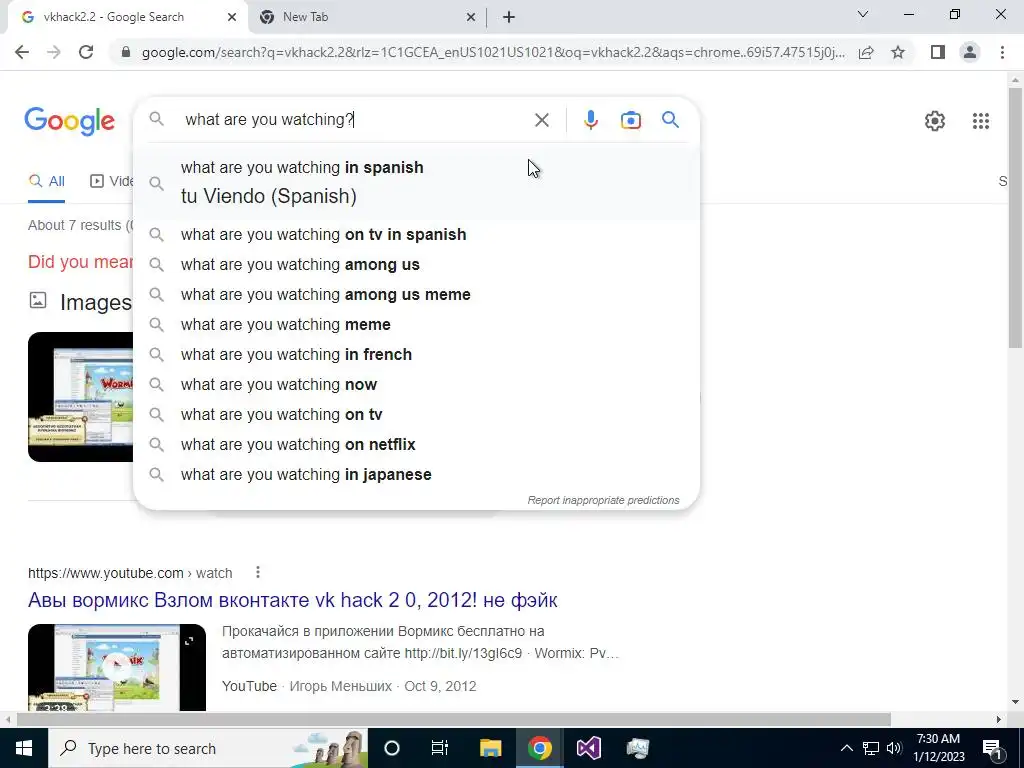Open Chrome three-dot menu
The width and height of the screenshot is (1024, 768).
[1002, 52]
